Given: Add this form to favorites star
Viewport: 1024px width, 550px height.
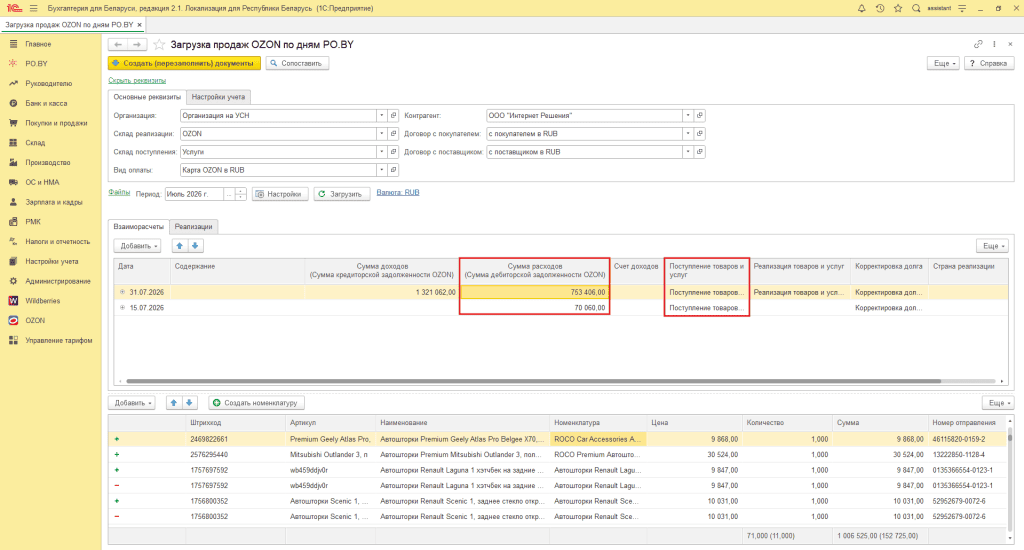Looking at the screenshot, I should coord(159,44).
